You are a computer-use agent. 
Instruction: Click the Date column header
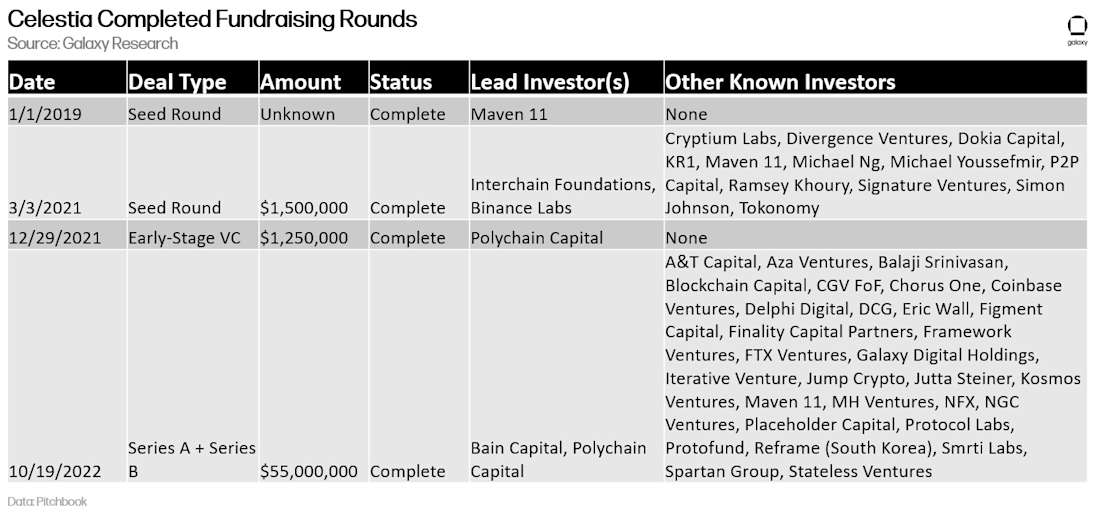33,82
